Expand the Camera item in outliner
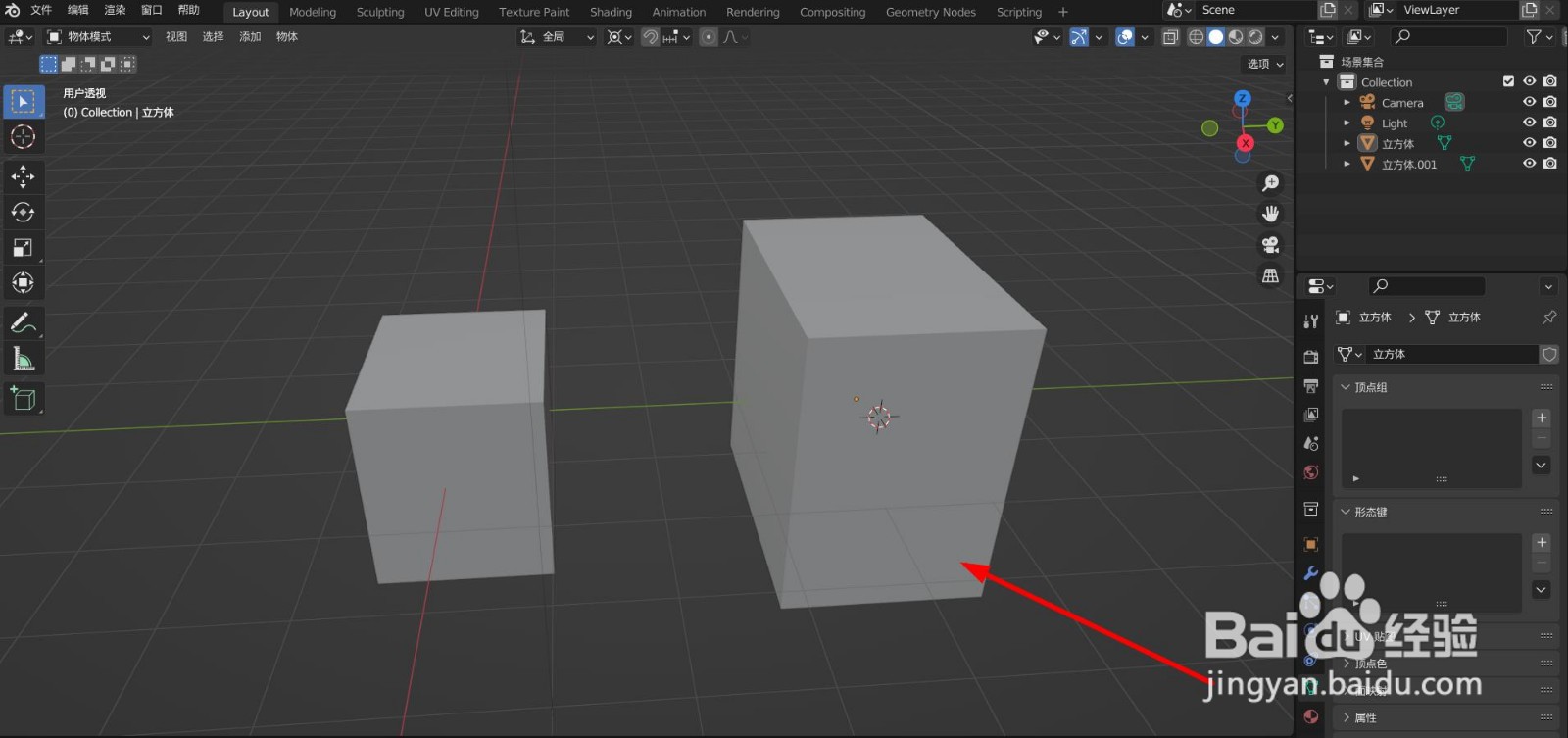The width and height of the screenshot is (1568, 738). pos(1347,103)
